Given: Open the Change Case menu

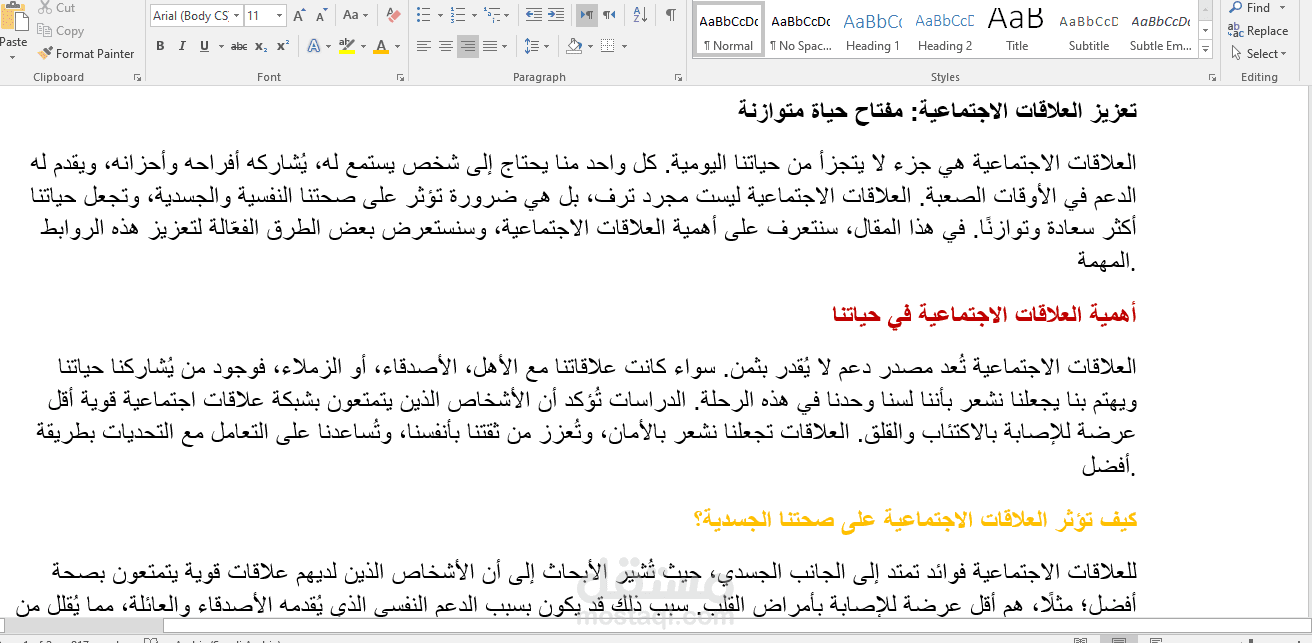Looking at the screenshot, I should 356,16.
